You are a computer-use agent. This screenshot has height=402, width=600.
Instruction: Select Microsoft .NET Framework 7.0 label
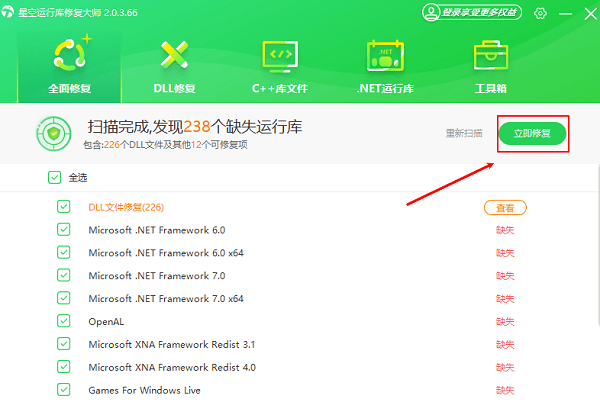pos(157,276)
